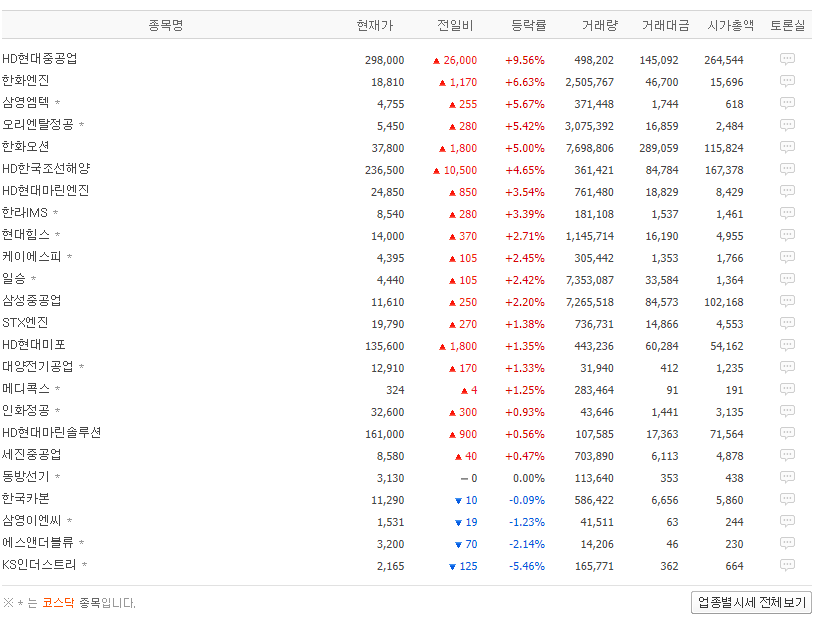819x617 pixels.
Task: Open discussion room icon for 한라IMS
Action: tap(787, 213)
